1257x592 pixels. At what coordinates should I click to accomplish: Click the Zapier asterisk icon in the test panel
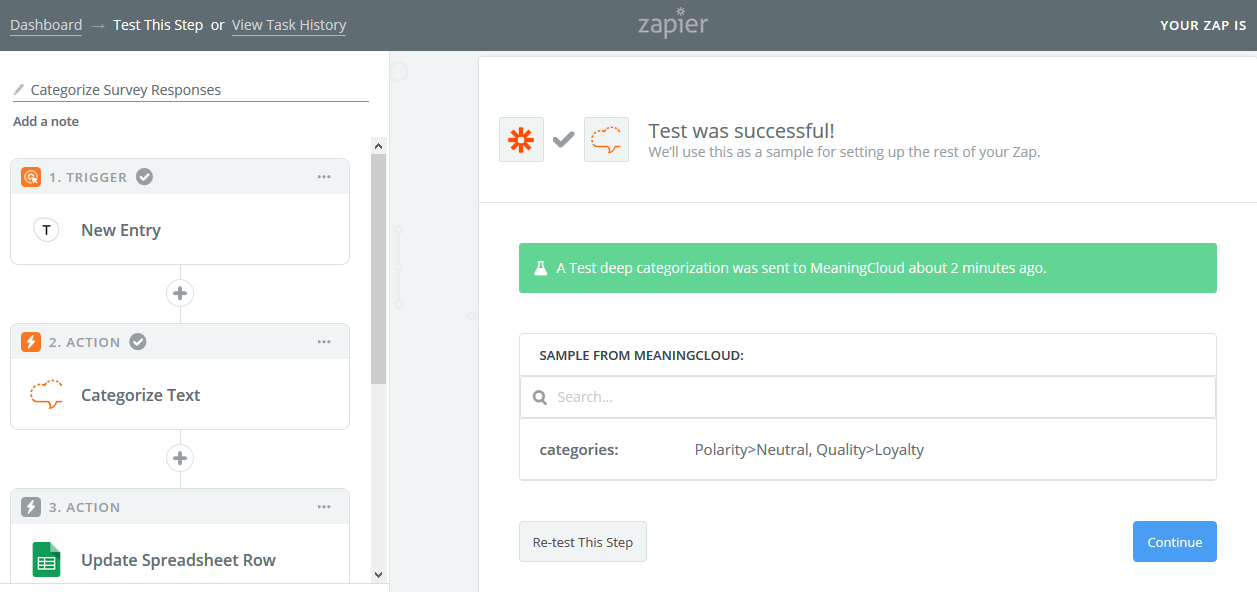[x=521, y=139]
